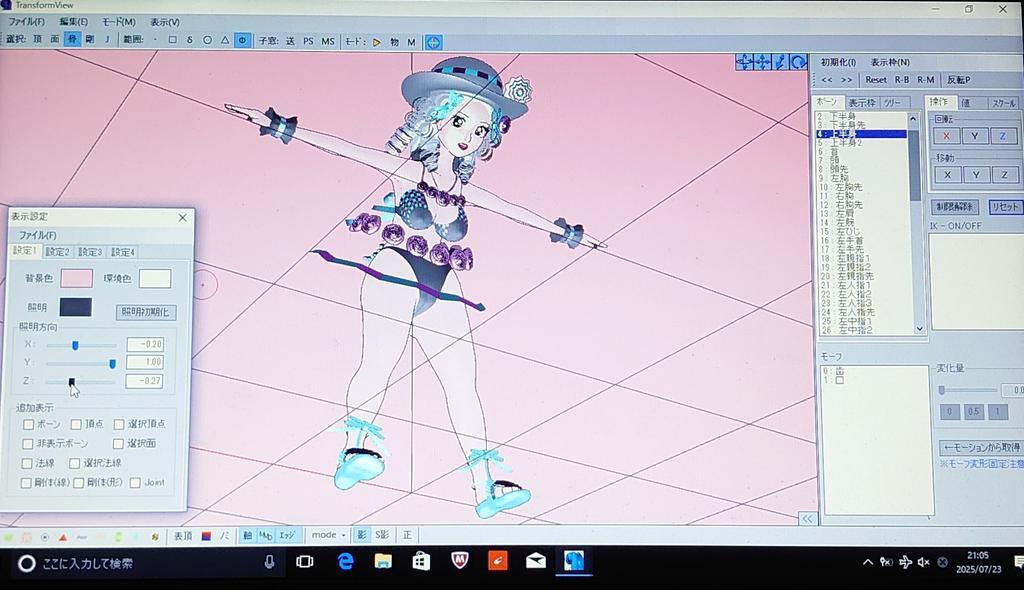This screenshot has height=590, width=1024.
Task: Click the first viewport move arrows icon
Action: click(x=744, y=62)
